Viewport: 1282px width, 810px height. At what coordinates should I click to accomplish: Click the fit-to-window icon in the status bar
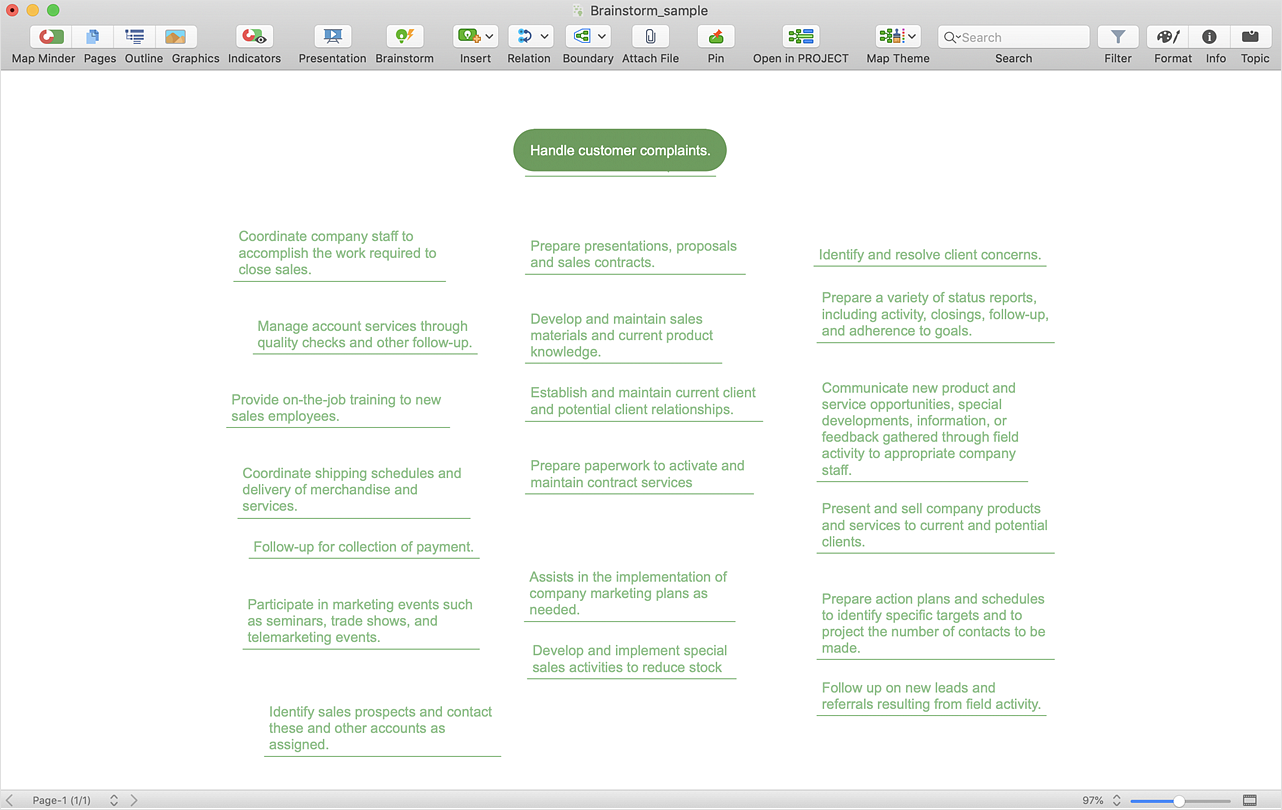[x=1250, y=800]
